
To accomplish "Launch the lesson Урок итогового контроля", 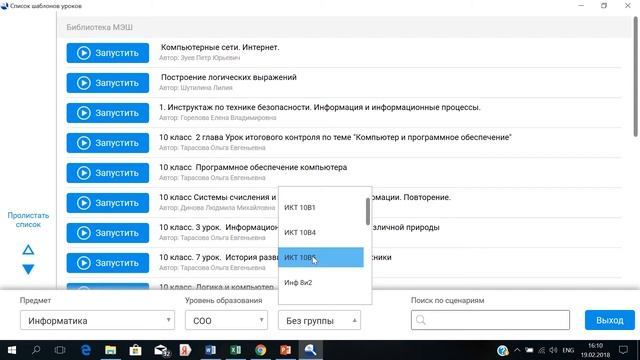I will click(108, 143).
